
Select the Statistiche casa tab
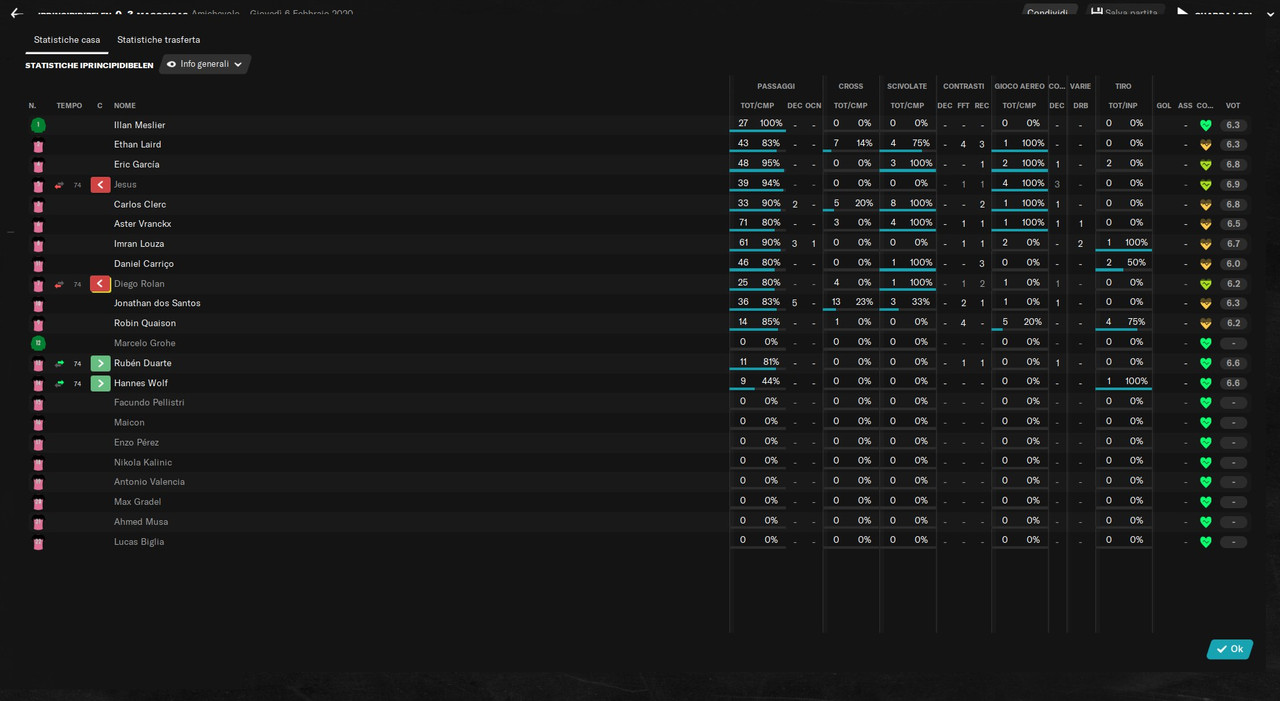[67, 40]
